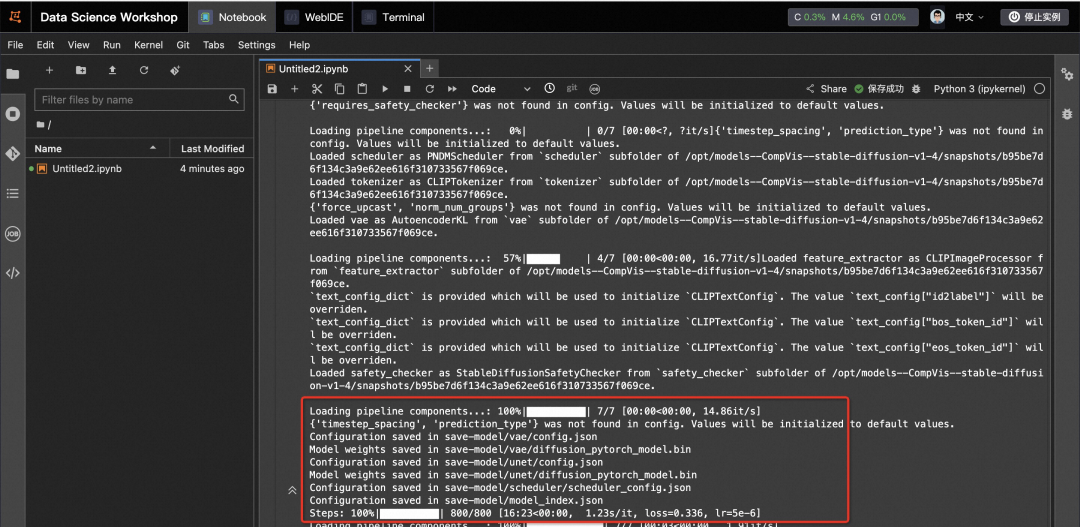Click the 保存成功 save status indicator
Viewport: 1080px width, 527px height.
879,89
